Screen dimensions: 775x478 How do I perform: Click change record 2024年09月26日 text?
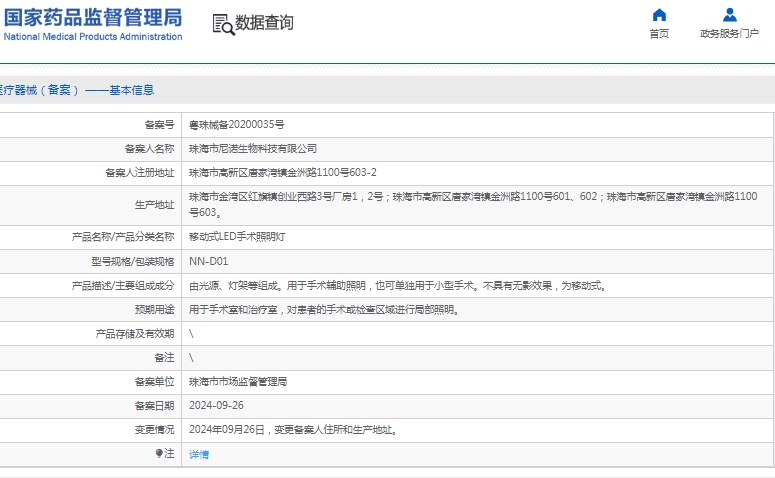tap(293, 430)
